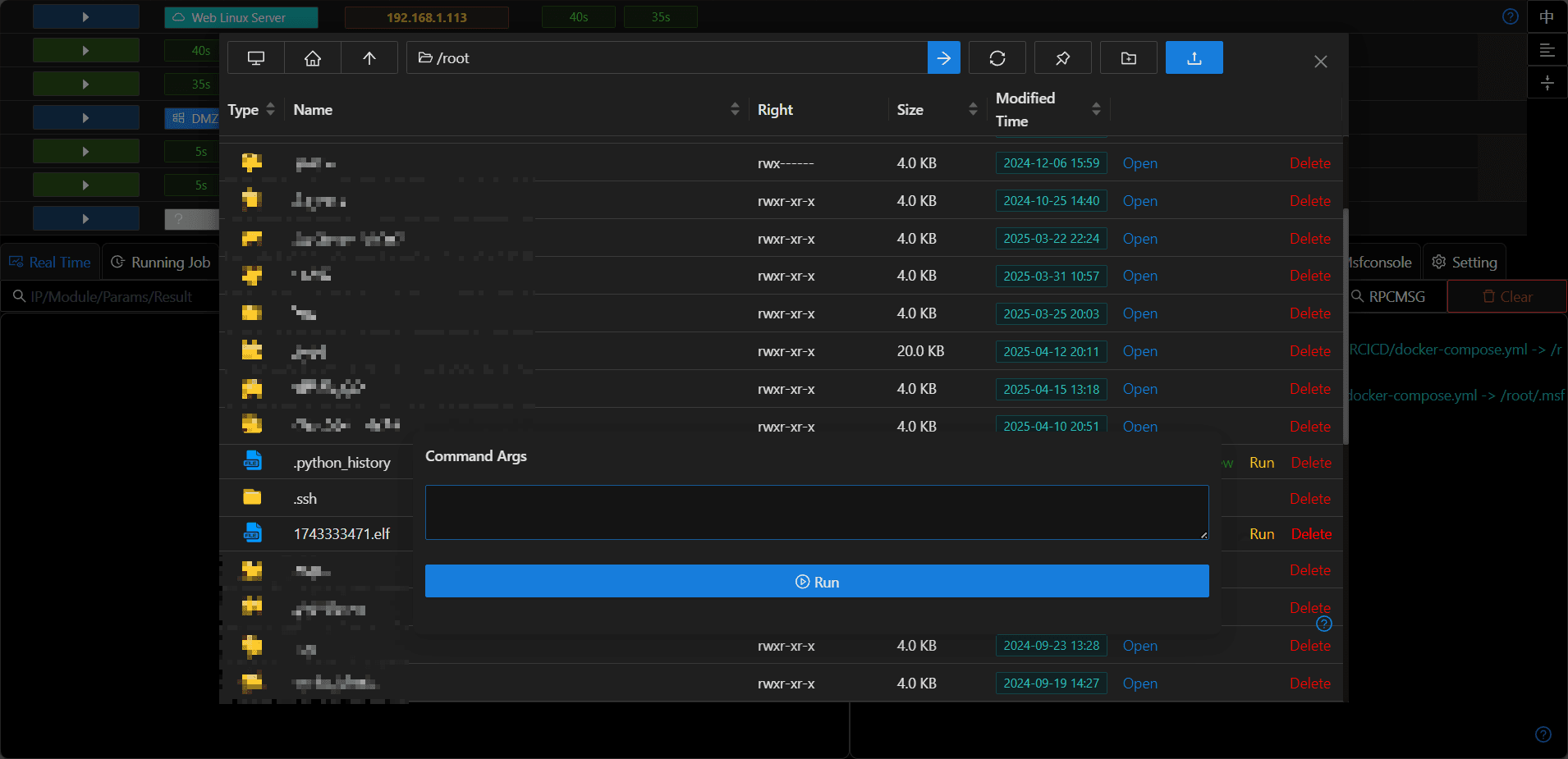Switch to Running Job tab

pyautogui.click(x=161, y=262)
